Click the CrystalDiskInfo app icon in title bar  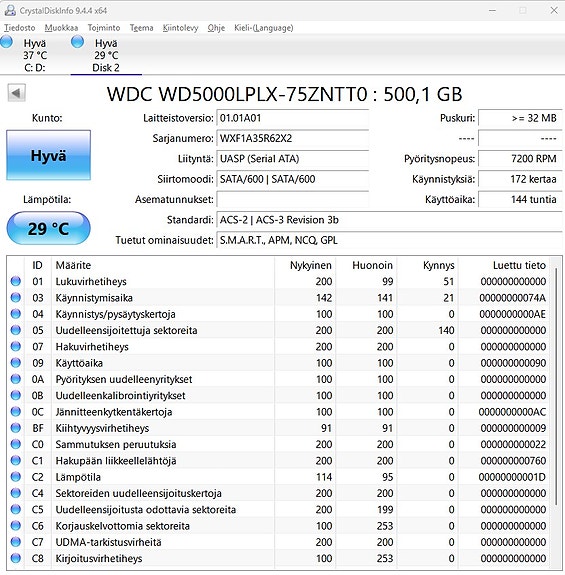click(x=10, y=10)
